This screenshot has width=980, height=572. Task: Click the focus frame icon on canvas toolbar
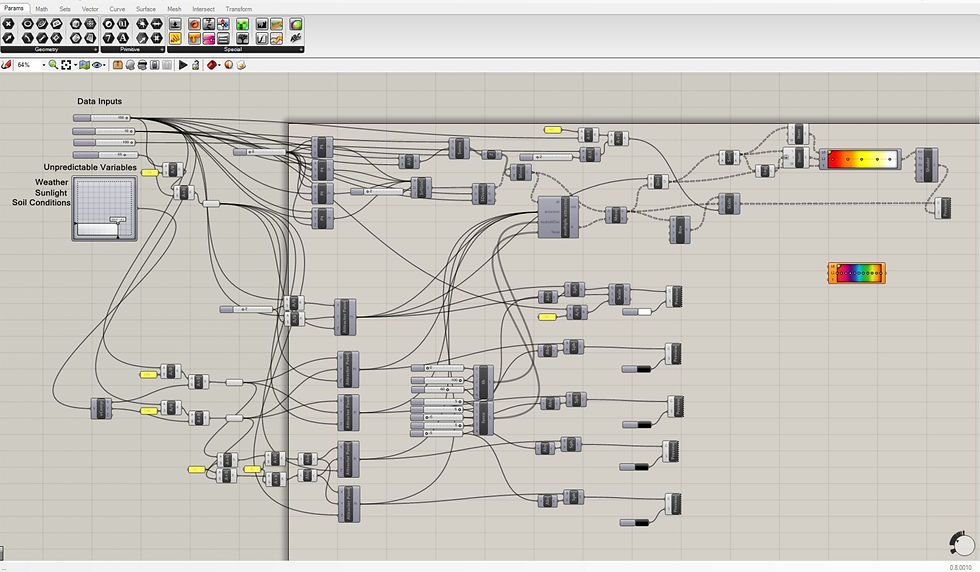click(66, 65)
